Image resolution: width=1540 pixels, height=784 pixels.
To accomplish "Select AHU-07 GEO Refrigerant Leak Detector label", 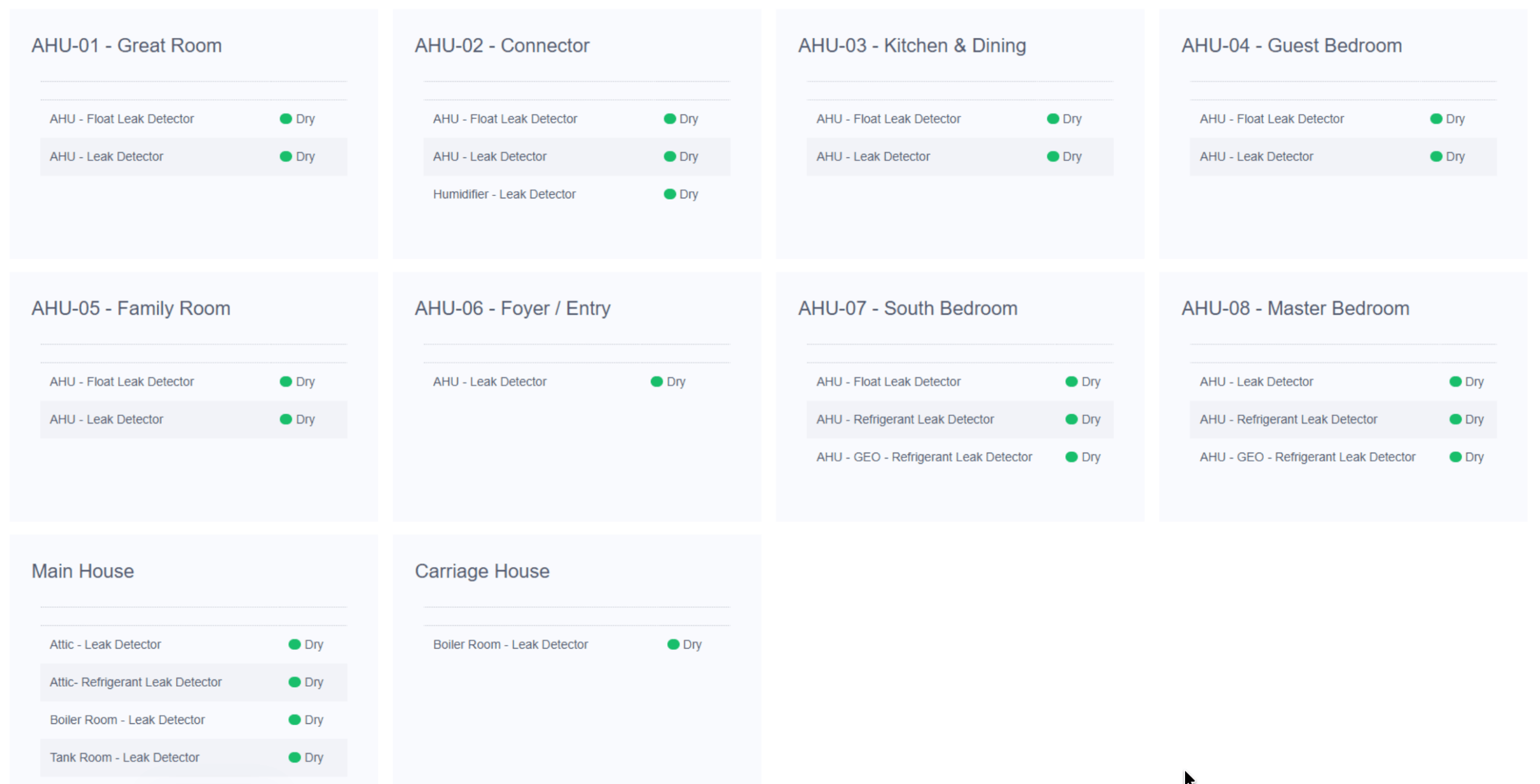I will (923, 457).
